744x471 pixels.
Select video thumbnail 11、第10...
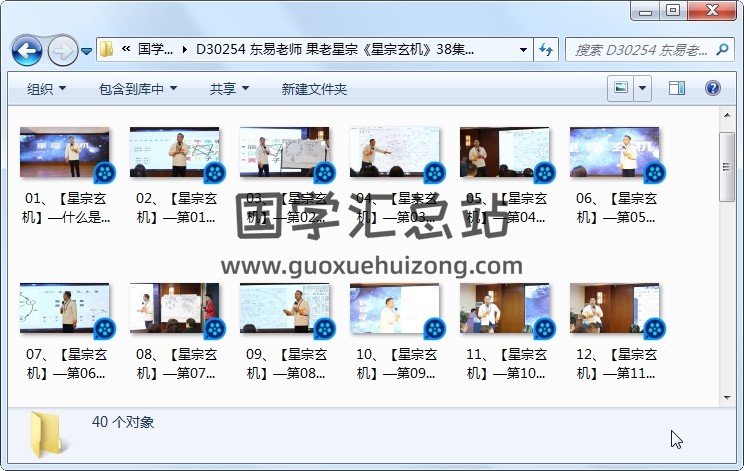click(x=506, y=309)
